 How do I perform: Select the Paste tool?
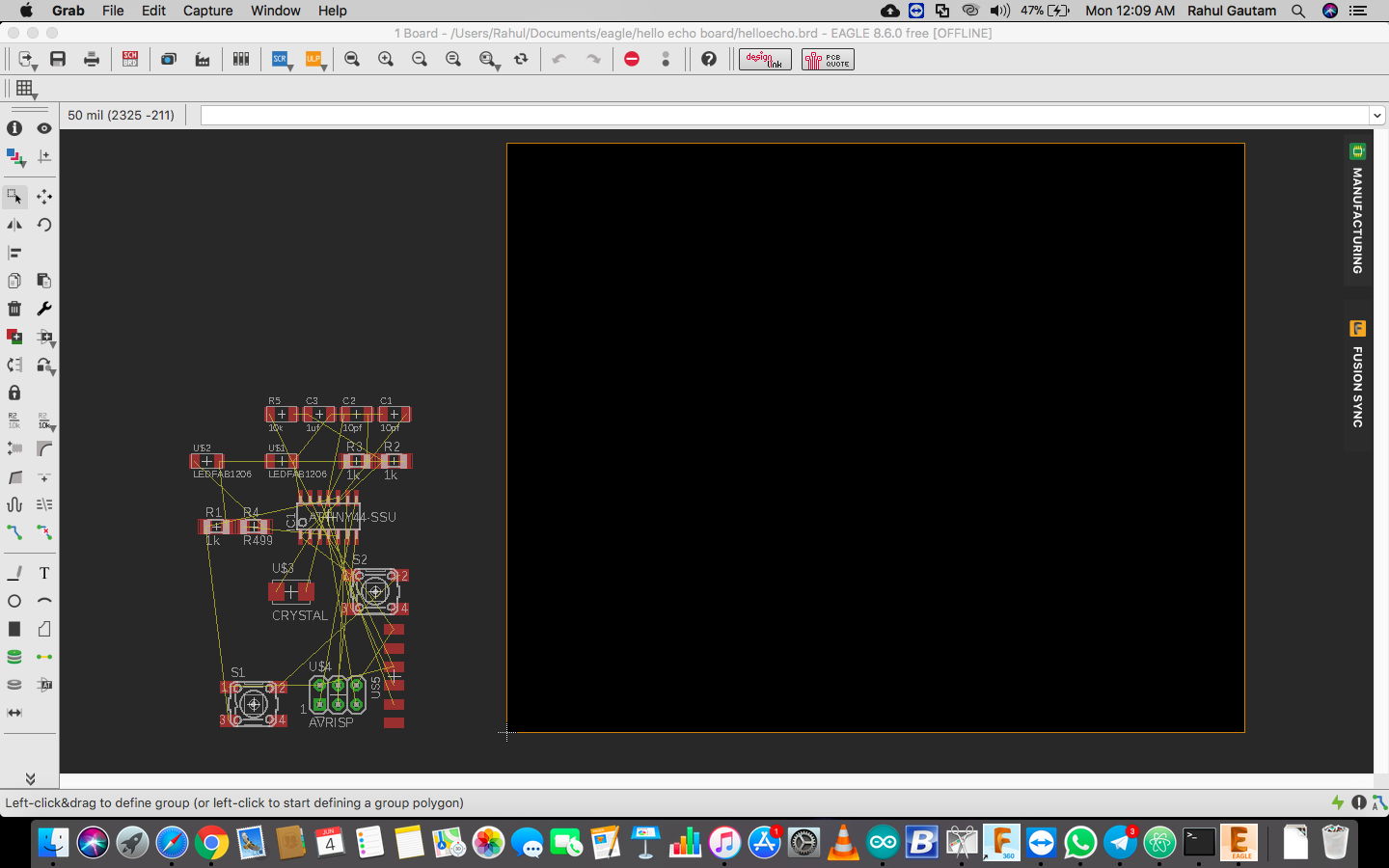click(44, 281)
